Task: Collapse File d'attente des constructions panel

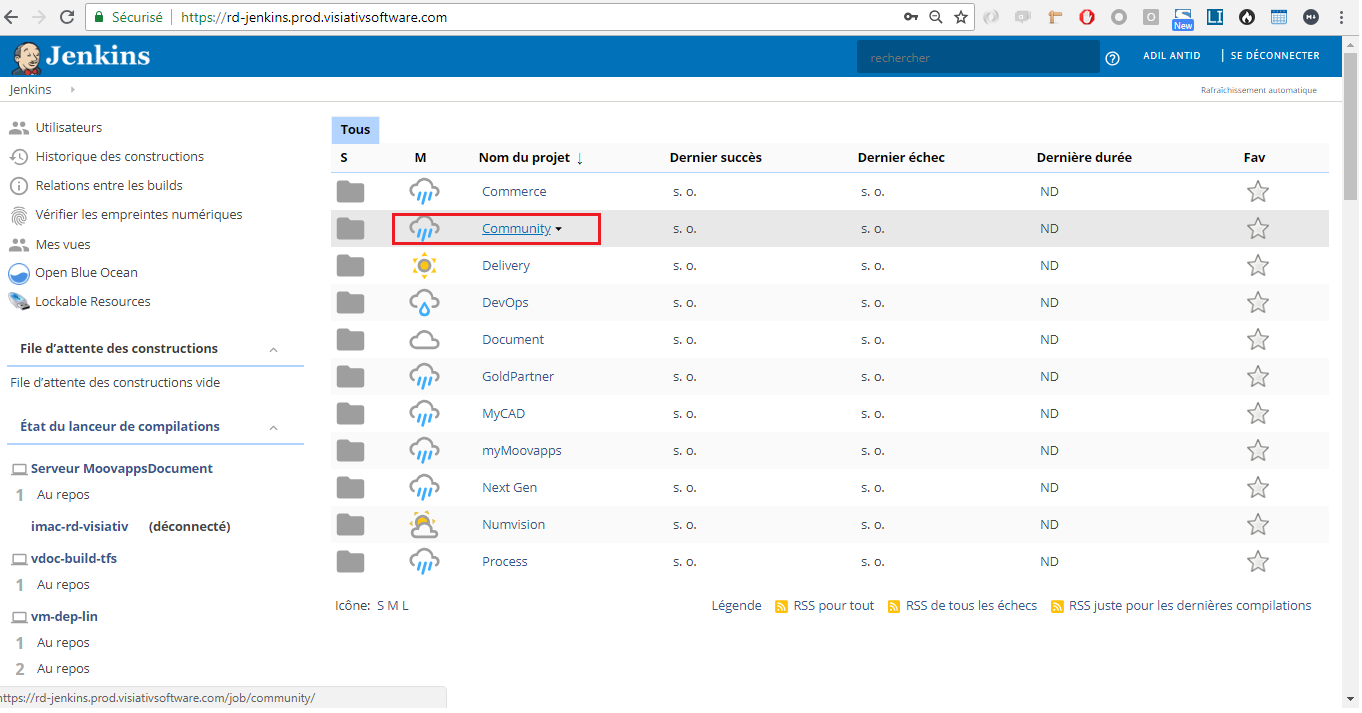Action: click(x=273, y=349)
